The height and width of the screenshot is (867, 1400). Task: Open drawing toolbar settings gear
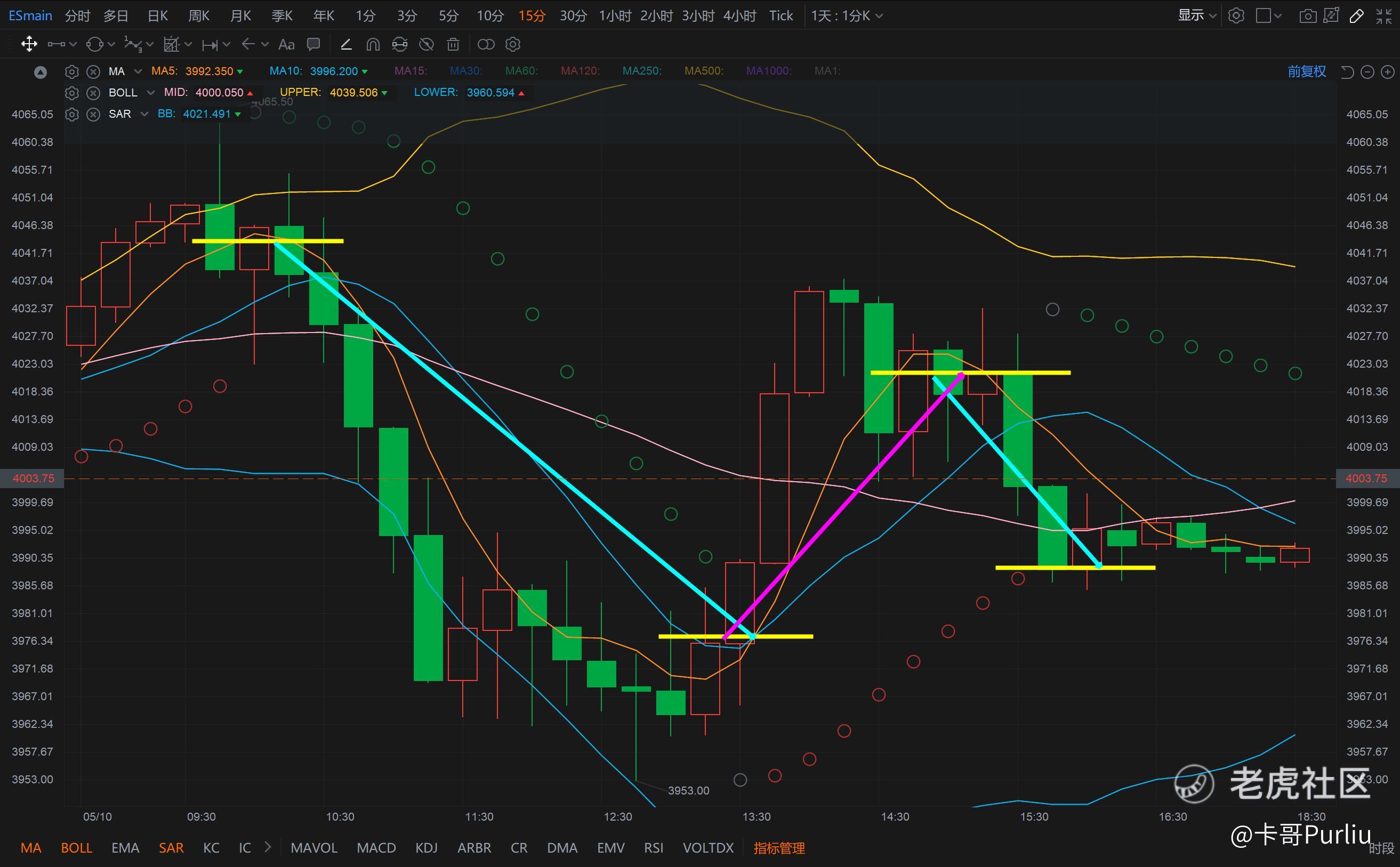[x=513, y=44]
